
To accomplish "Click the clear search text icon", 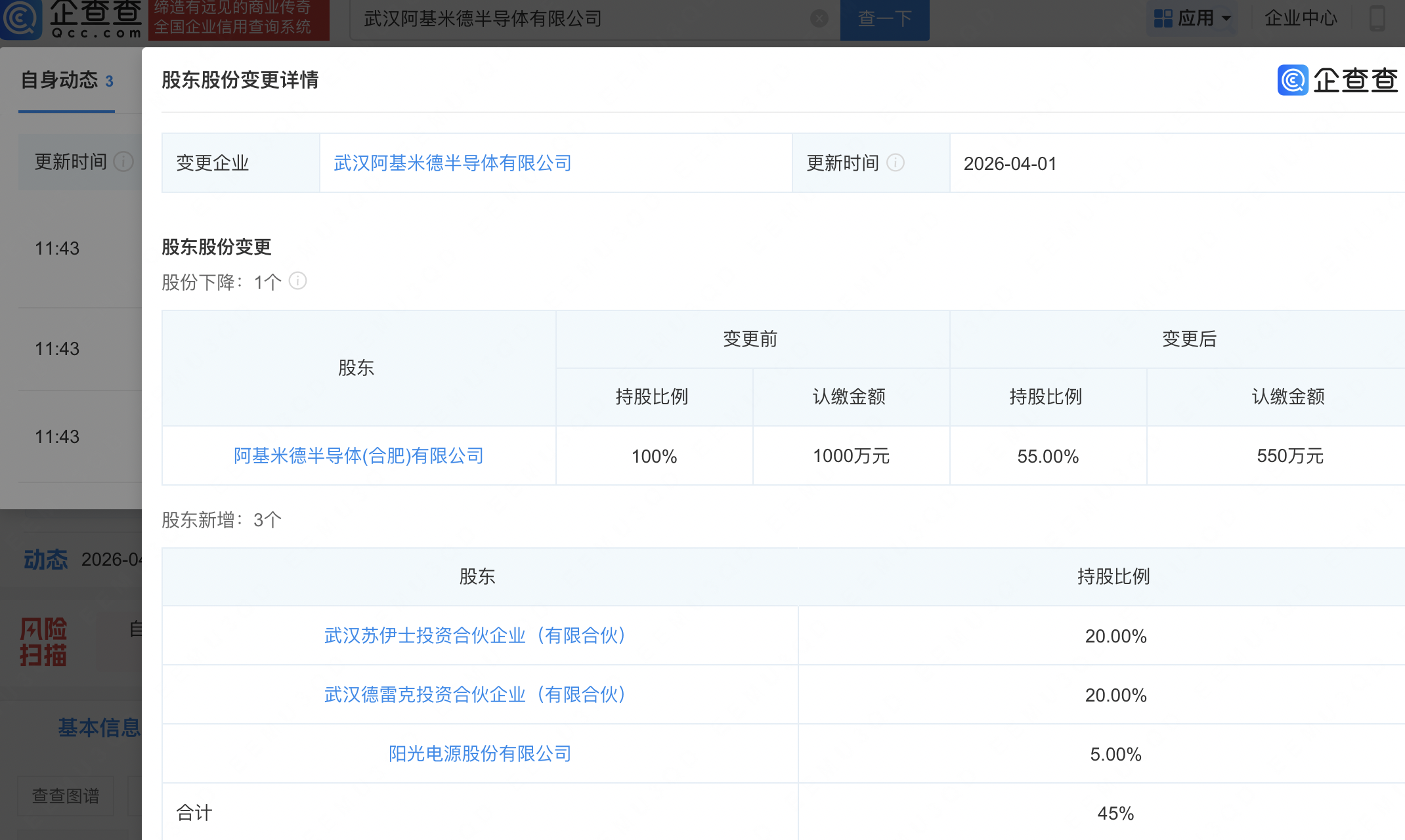I will pyautogui.click(x=819, y=18).
